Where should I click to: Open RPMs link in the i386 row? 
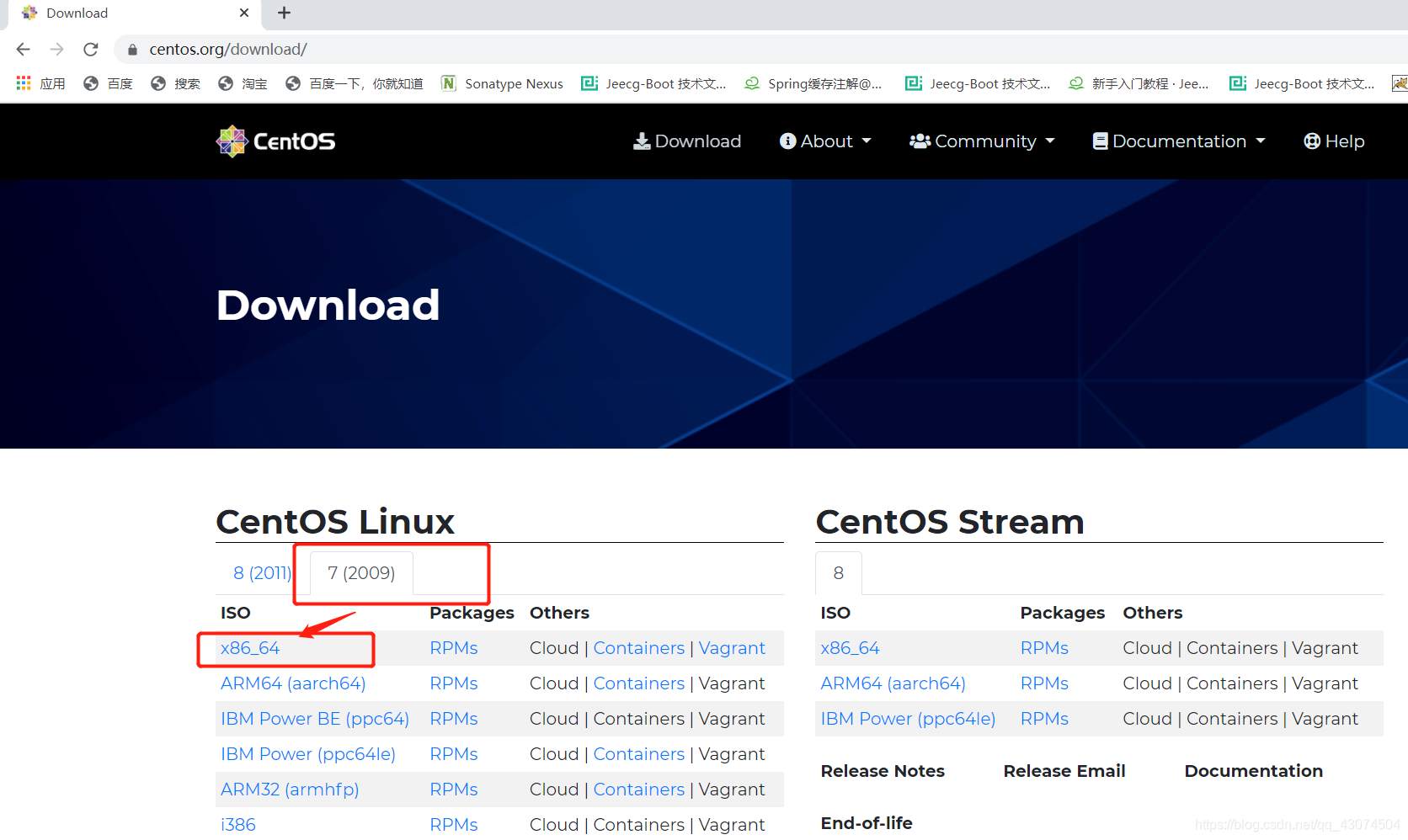(454, 825)
